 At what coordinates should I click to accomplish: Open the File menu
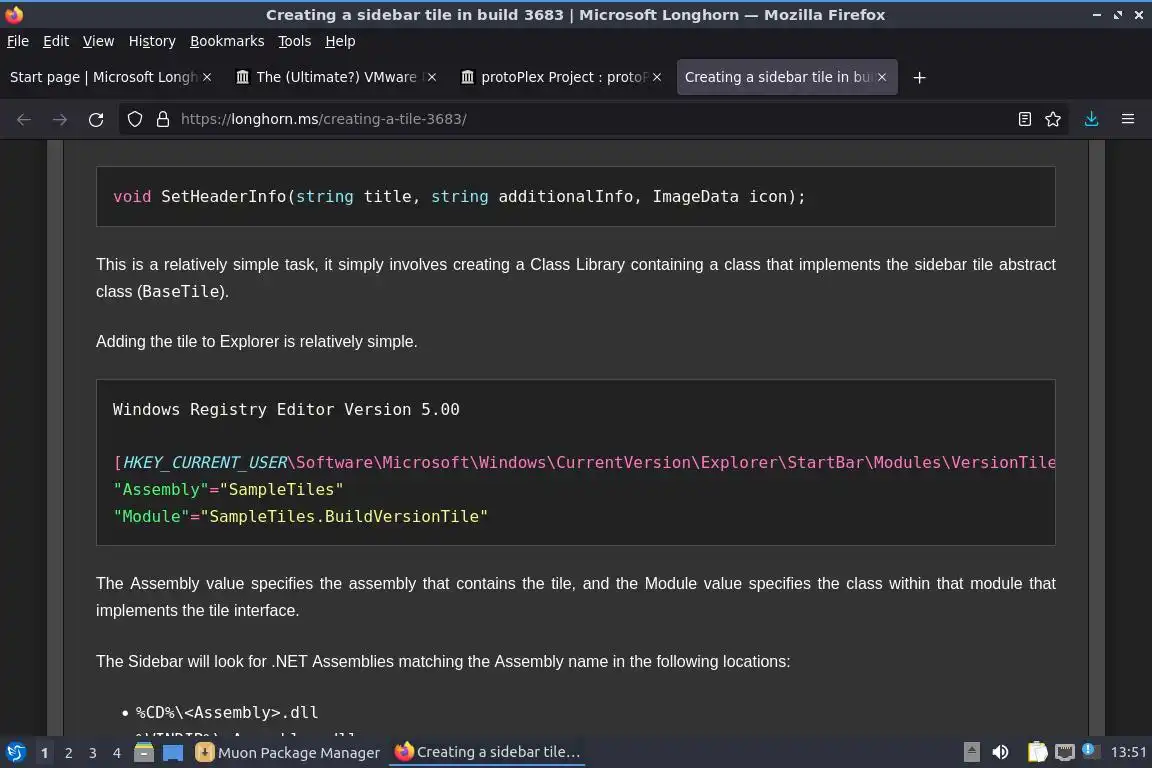pyautogui.click(x=18, y=41)
